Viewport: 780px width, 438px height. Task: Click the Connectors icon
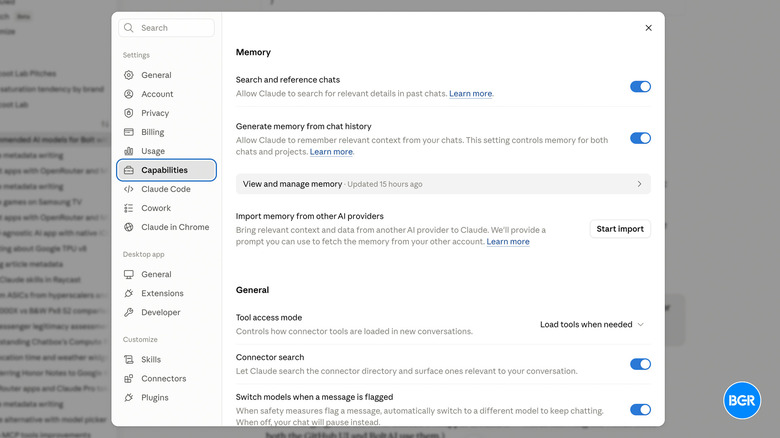coord(129,378)
